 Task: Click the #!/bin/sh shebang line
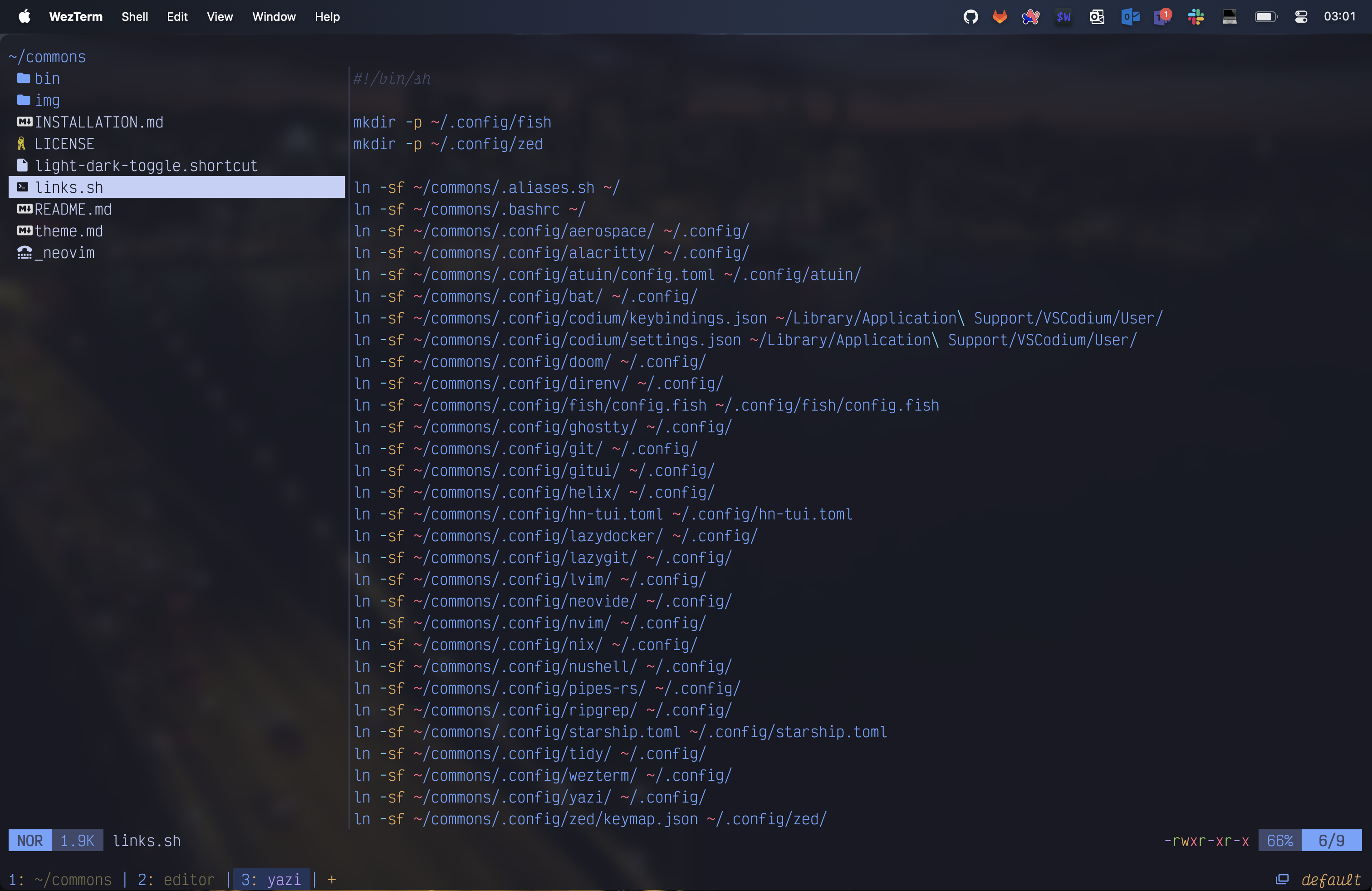(x=392, y=78)
